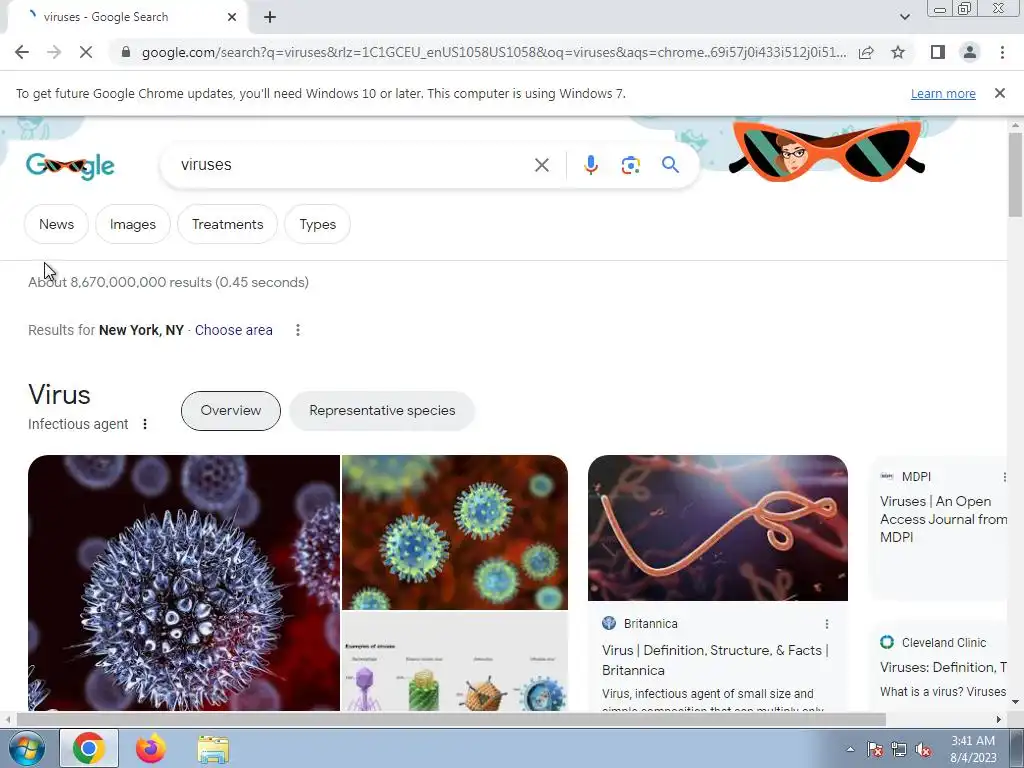Bookmark this page with the star icon
The image size is (1024, 768).
(898, 52)
